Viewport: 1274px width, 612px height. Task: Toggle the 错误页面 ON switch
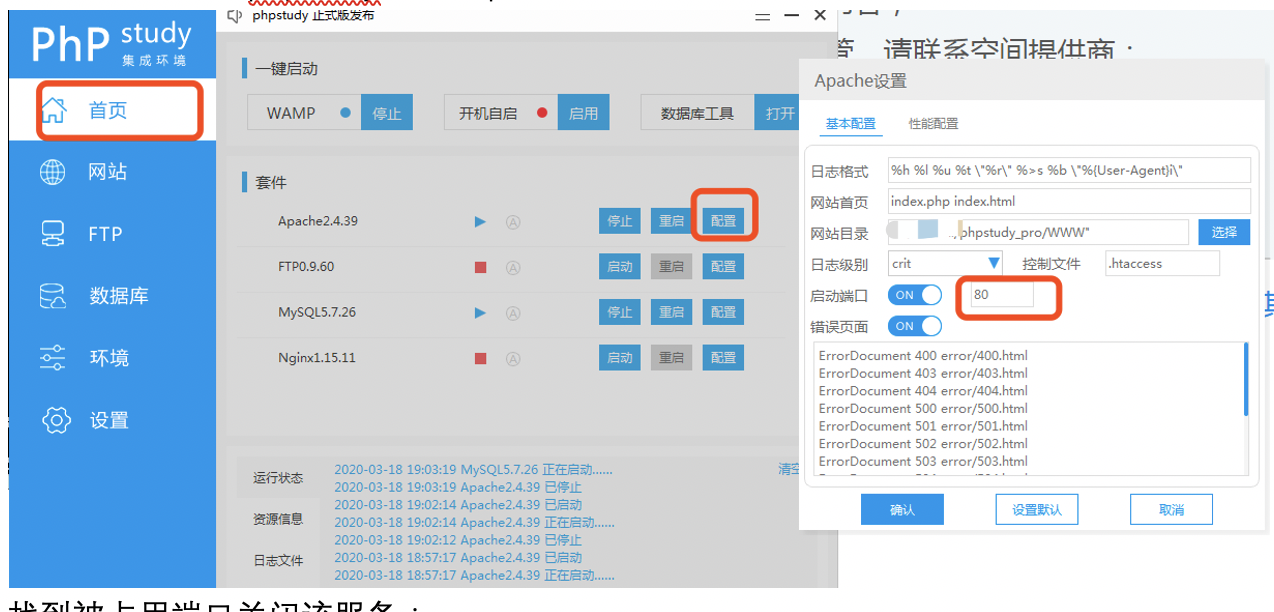[x=915, y=326]
